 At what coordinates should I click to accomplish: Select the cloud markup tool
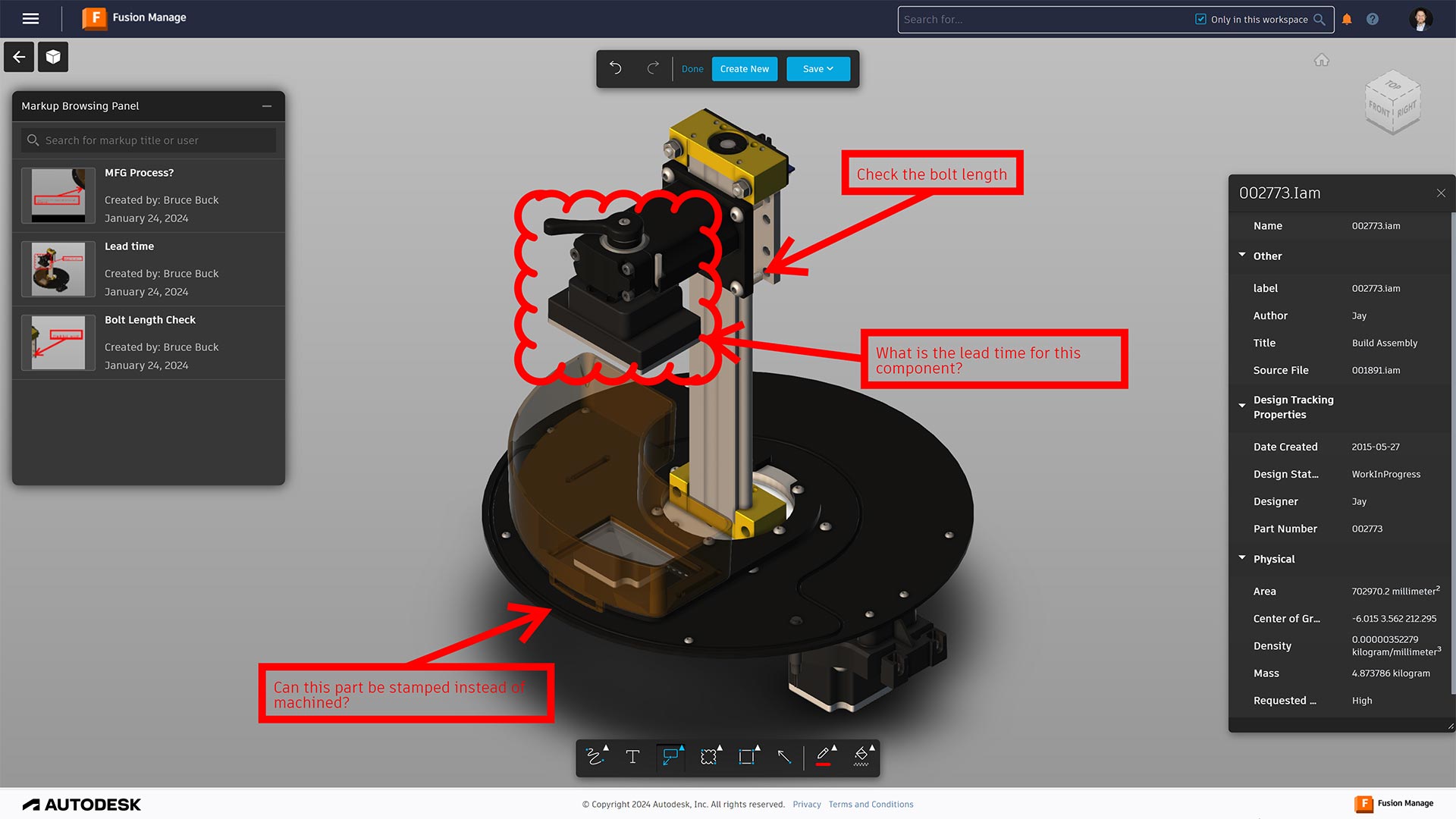click(708, 757)
